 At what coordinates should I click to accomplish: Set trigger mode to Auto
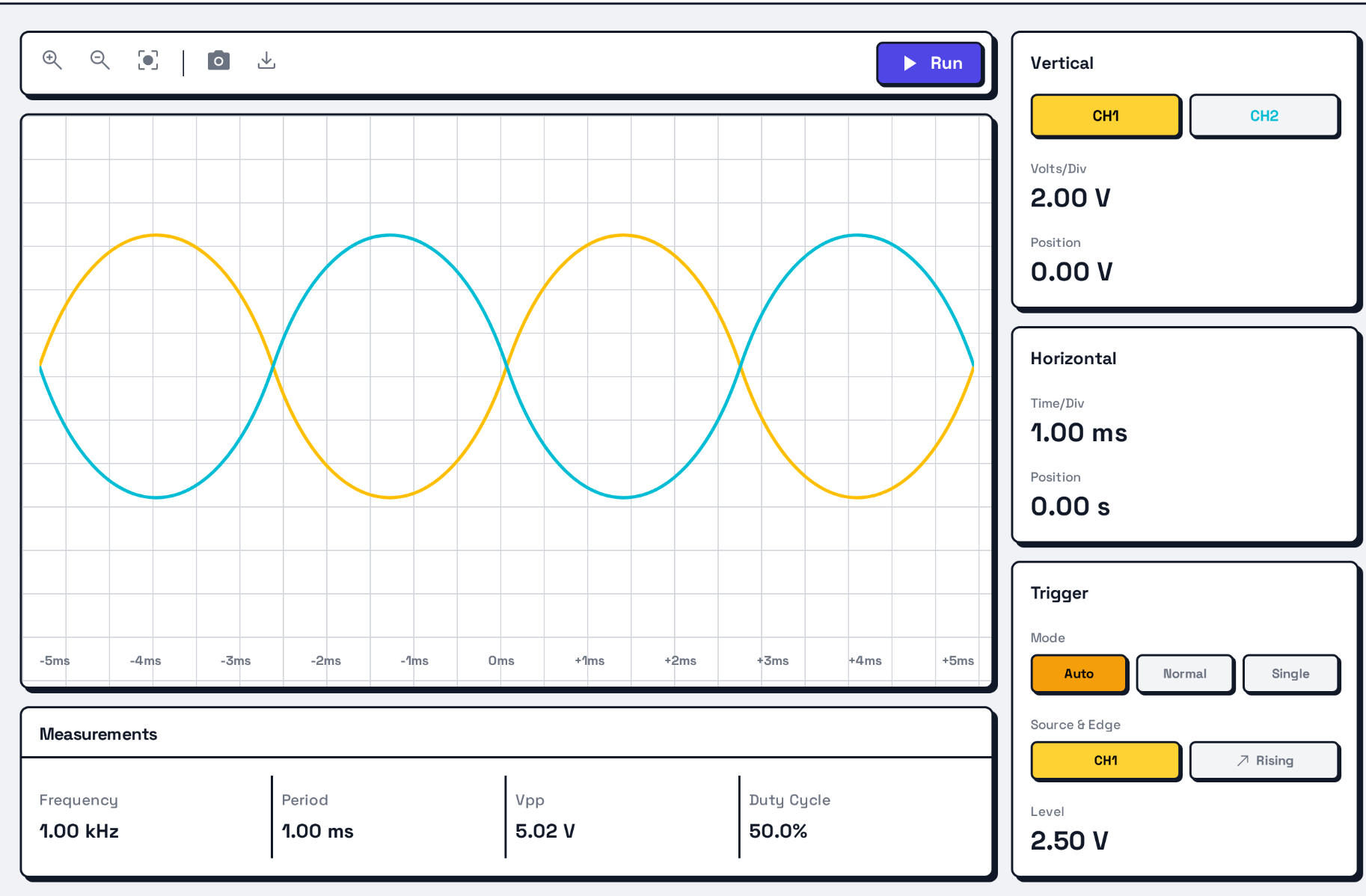coord(1078,674)
